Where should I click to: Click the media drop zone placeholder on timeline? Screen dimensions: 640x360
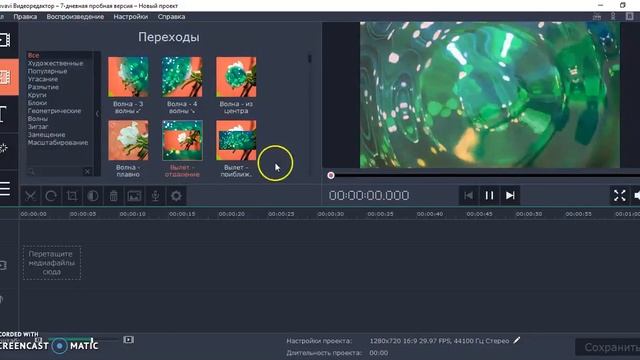52,263
